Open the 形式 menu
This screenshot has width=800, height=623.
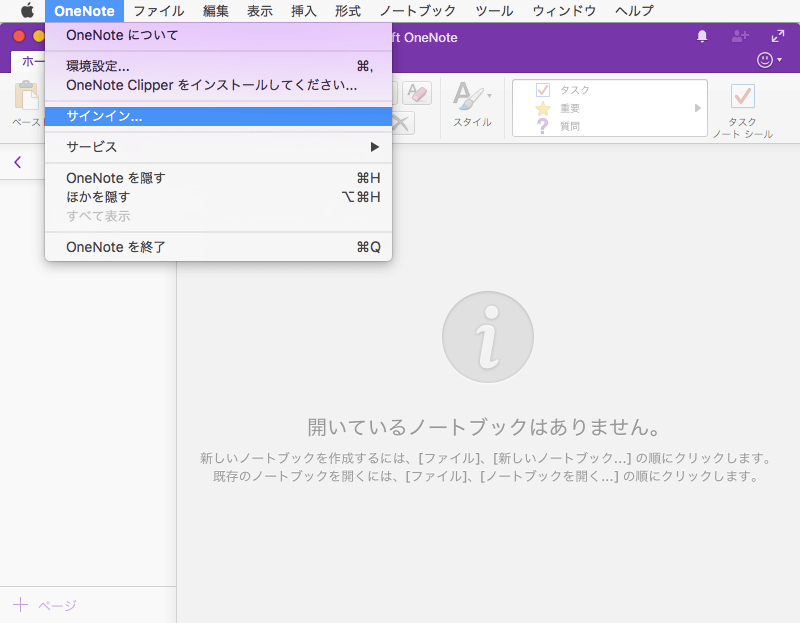click(347, 11)
